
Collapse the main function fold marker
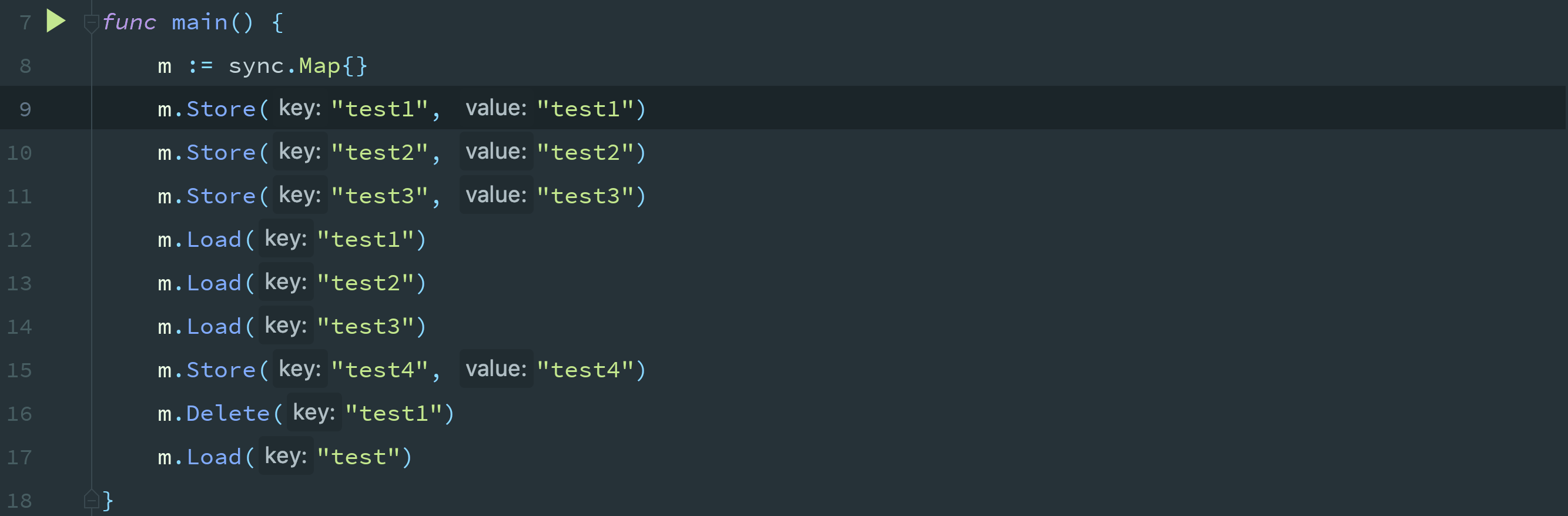tap(91, 23)
